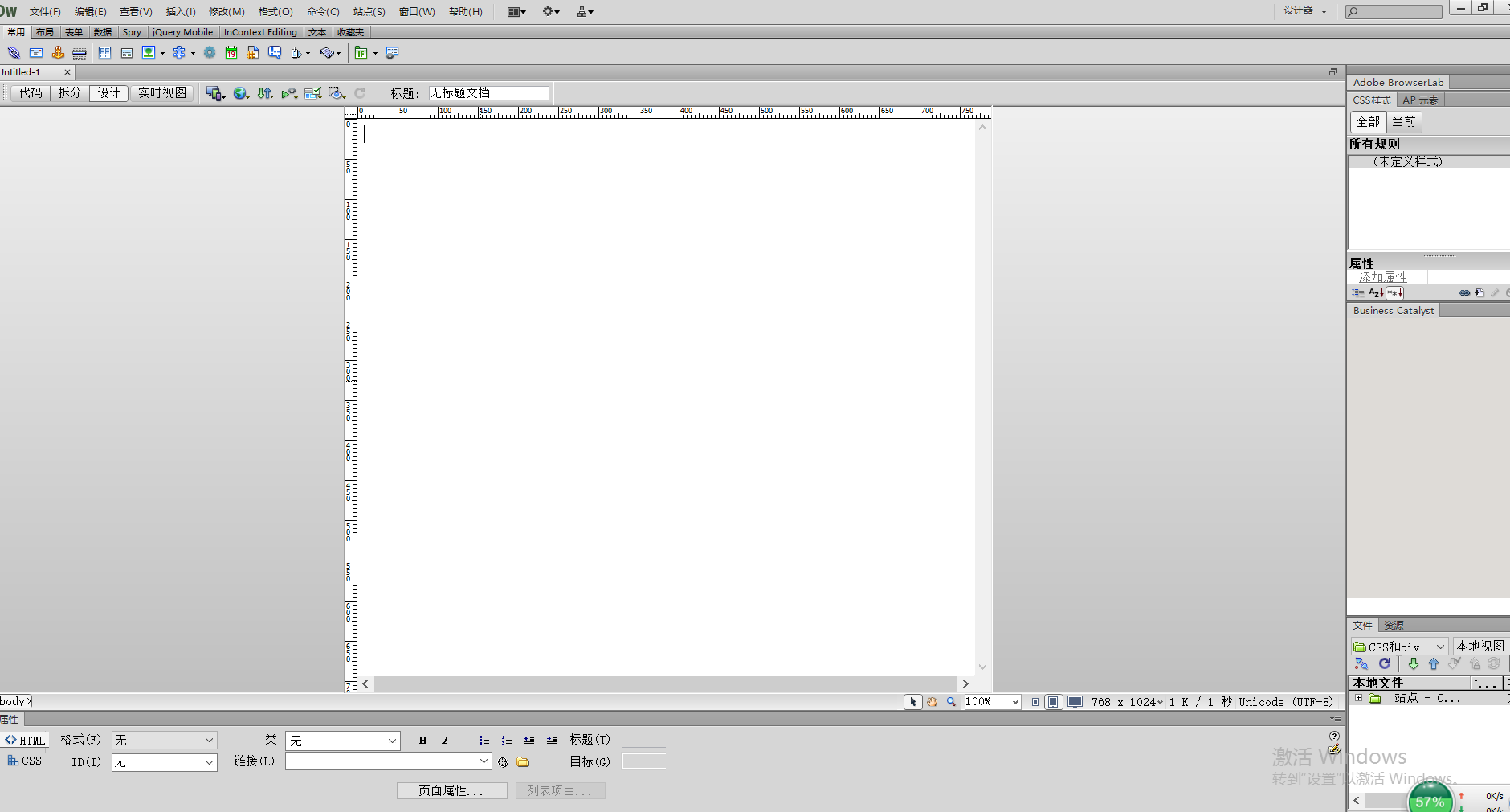Open the tag chooser icon
1510x812 pixels.
tap(392, 53)
